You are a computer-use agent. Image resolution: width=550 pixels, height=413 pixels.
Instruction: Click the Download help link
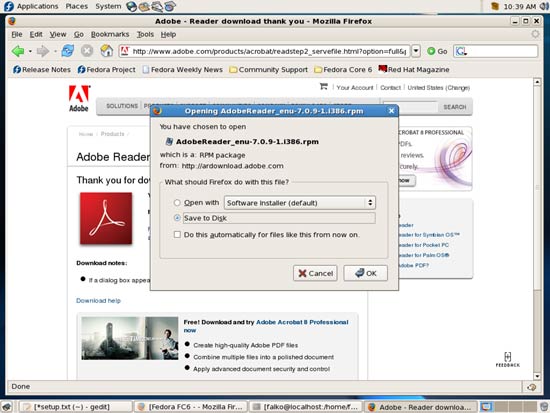click(x=98, y=301)
